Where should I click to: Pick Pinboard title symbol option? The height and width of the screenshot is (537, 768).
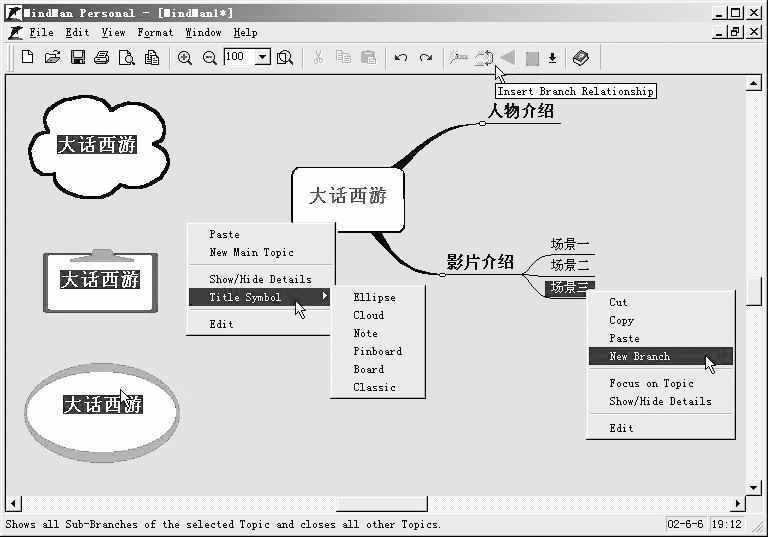point(377,351)
